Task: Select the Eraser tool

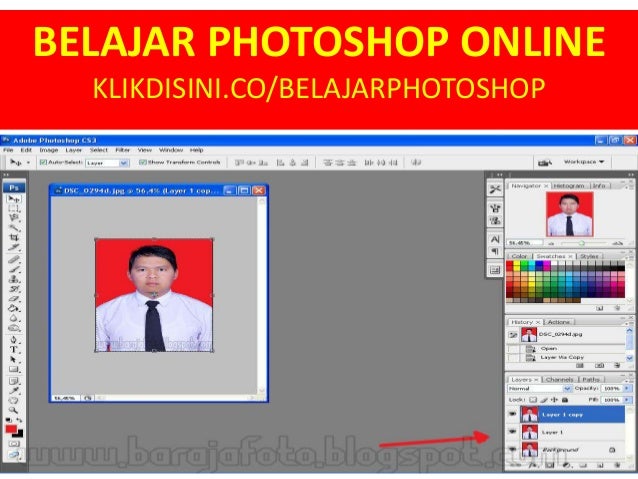Action: (x=14, y=298)
